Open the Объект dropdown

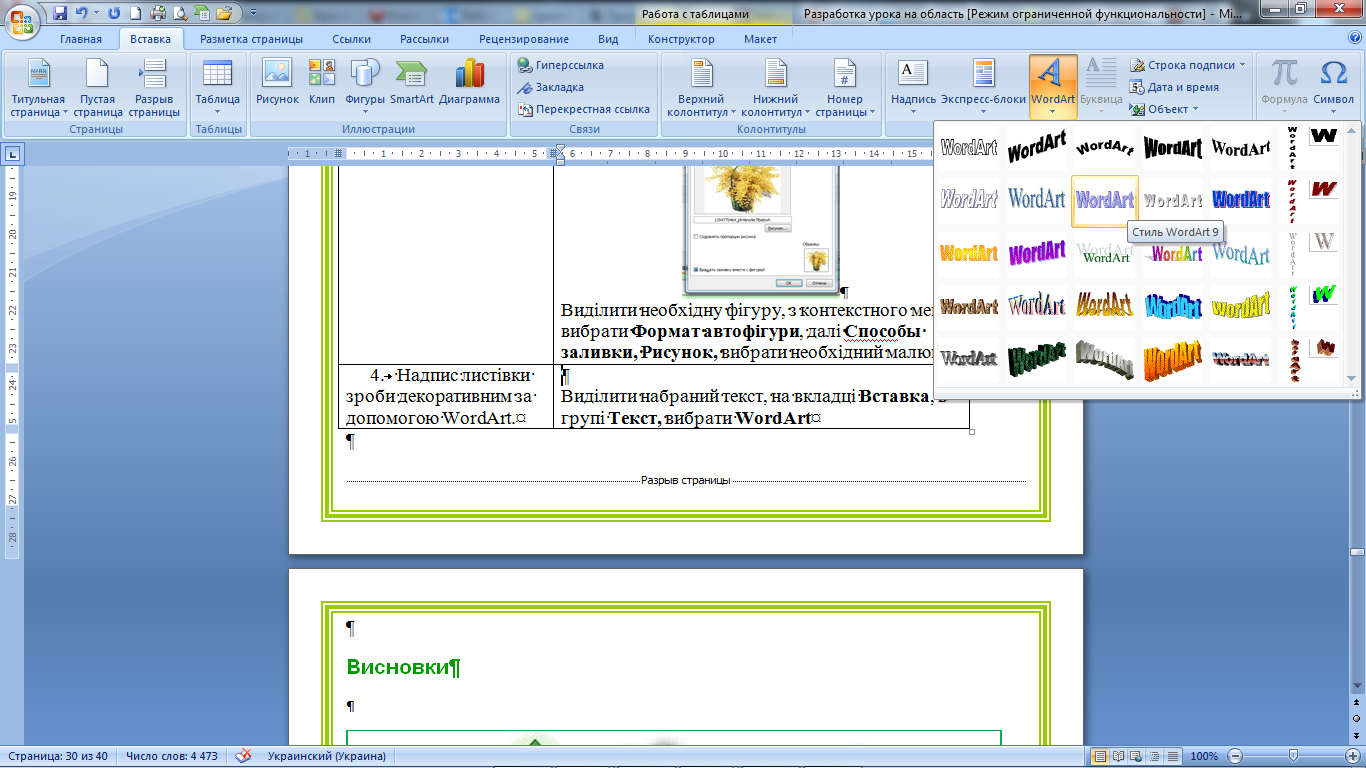click(1165, 109)
